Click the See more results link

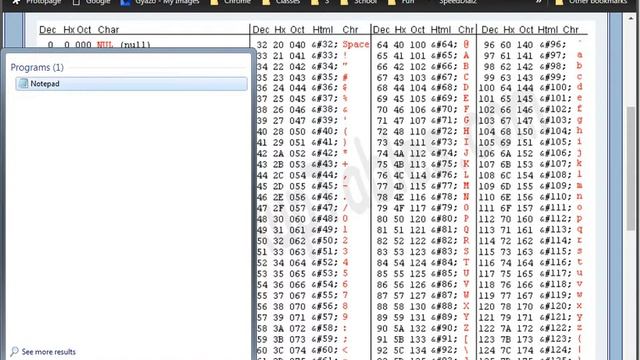pos(43,351)
